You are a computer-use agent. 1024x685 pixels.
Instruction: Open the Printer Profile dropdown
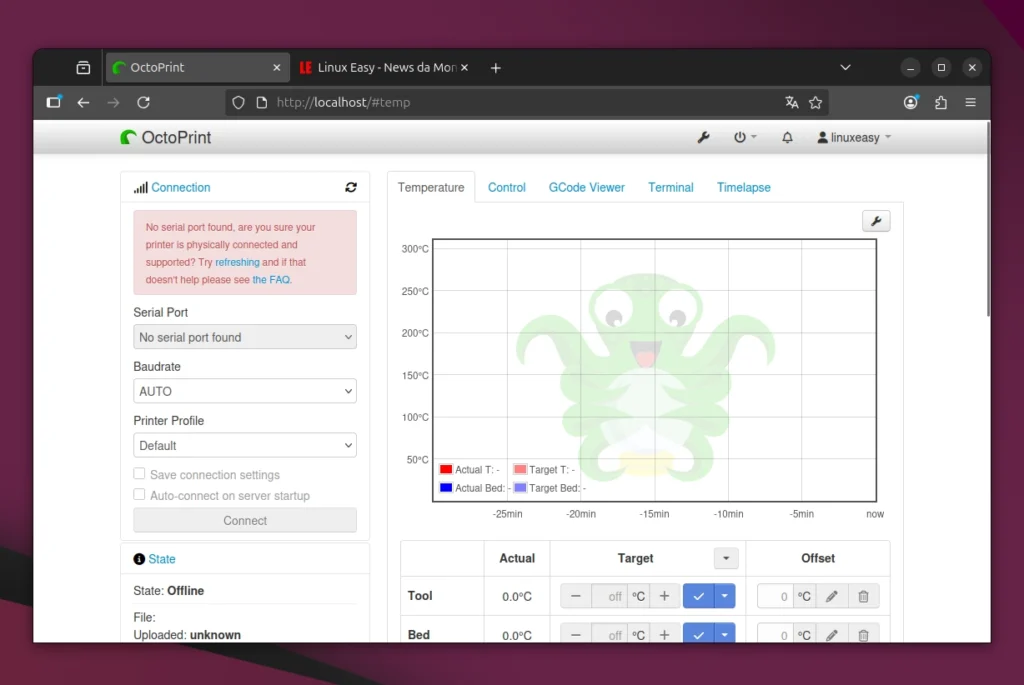coord(244,444)
